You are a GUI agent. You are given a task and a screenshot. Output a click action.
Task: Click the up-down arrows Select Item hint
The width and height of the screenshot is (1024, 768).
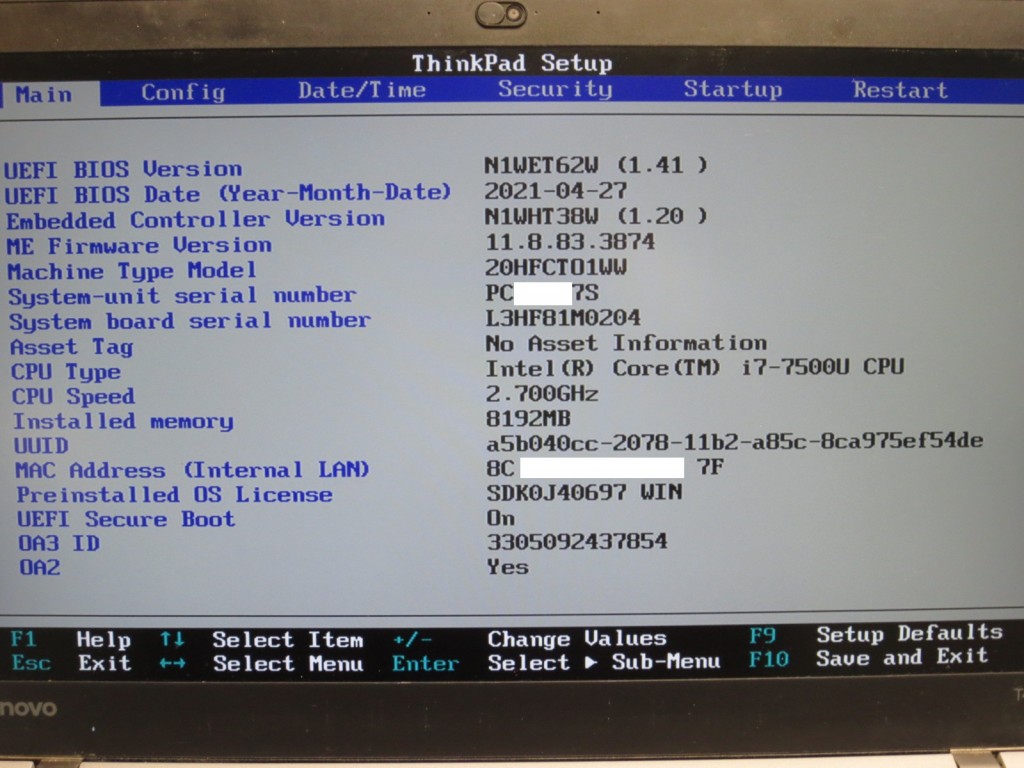tap(261, 640)
